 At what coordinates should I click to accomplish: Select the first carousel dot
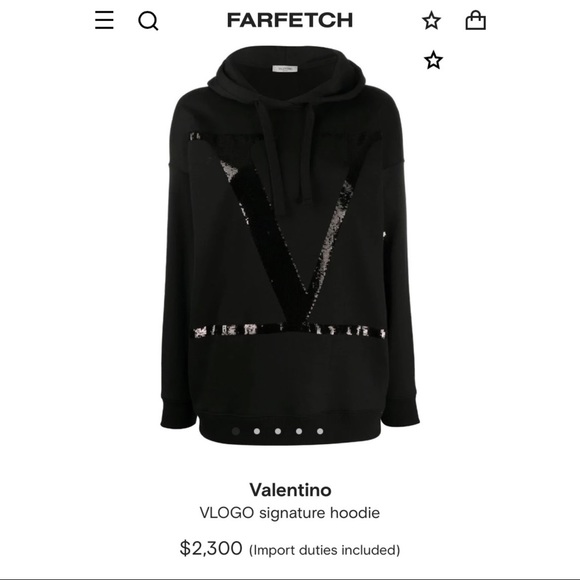236,431
